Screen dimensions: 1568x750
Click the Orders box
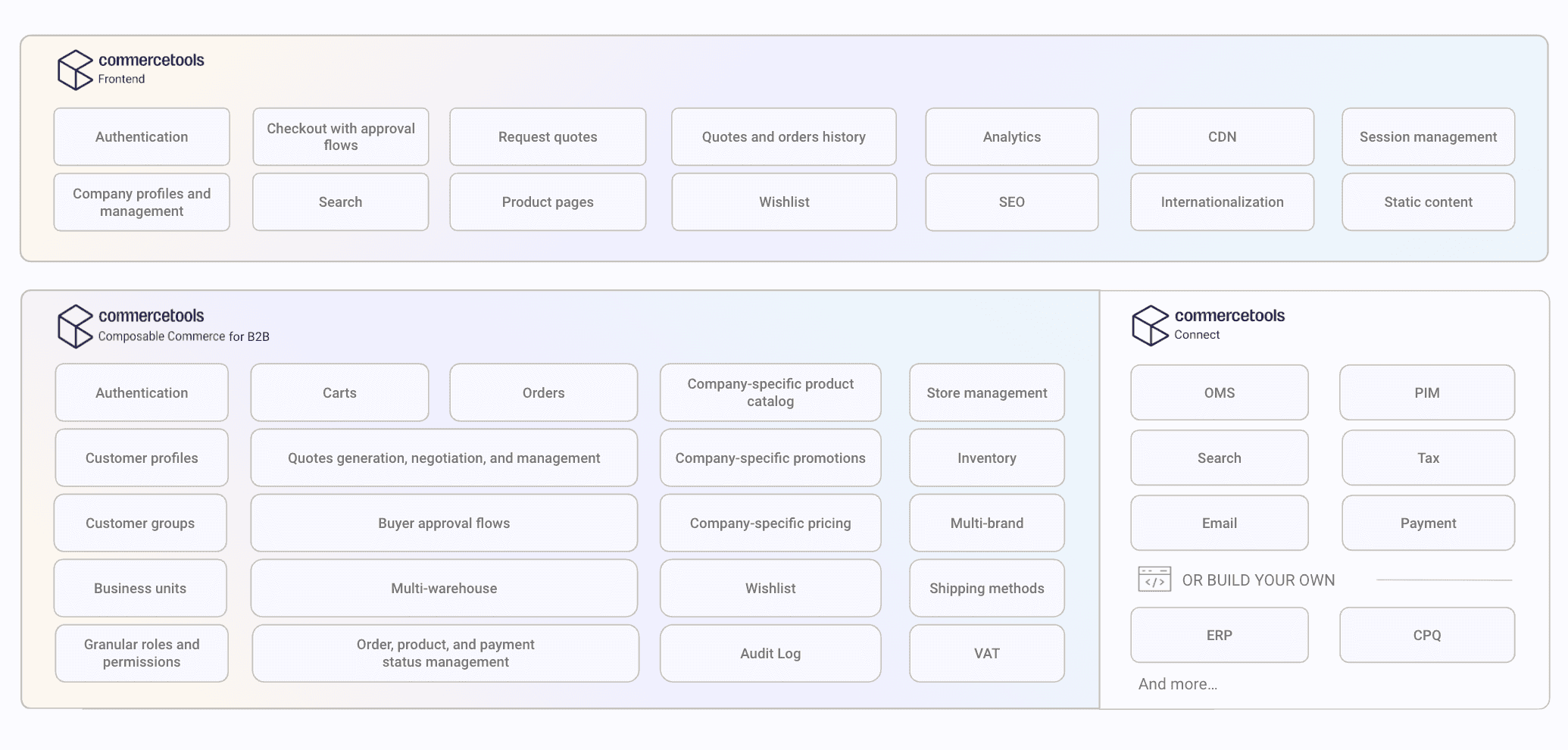click(544, 392)
